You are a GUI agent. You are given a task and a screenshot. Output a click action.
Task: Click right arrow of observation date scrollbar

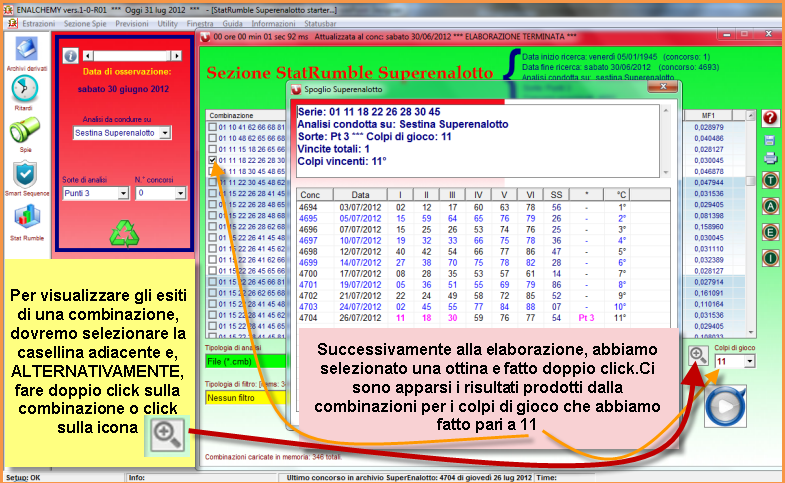pyautogui.click(x=176, y=56)
